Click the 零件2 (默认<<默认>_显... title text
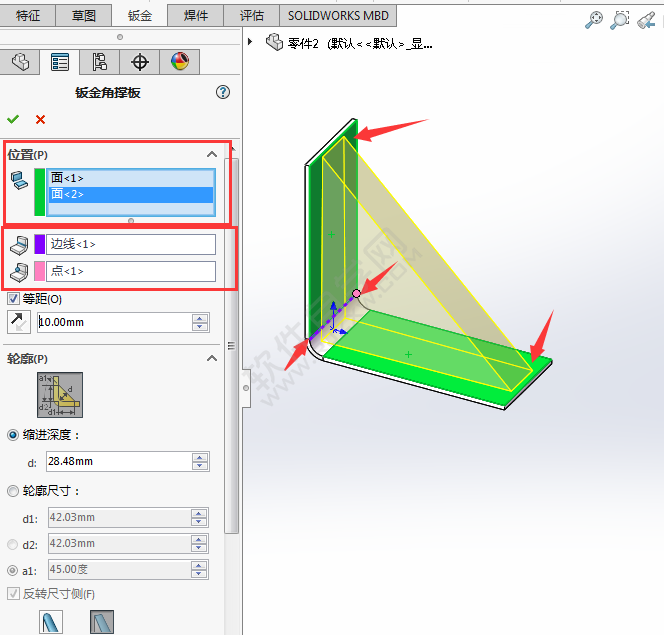The height and width of the screenshot is (635, 664). click(360, 43)
